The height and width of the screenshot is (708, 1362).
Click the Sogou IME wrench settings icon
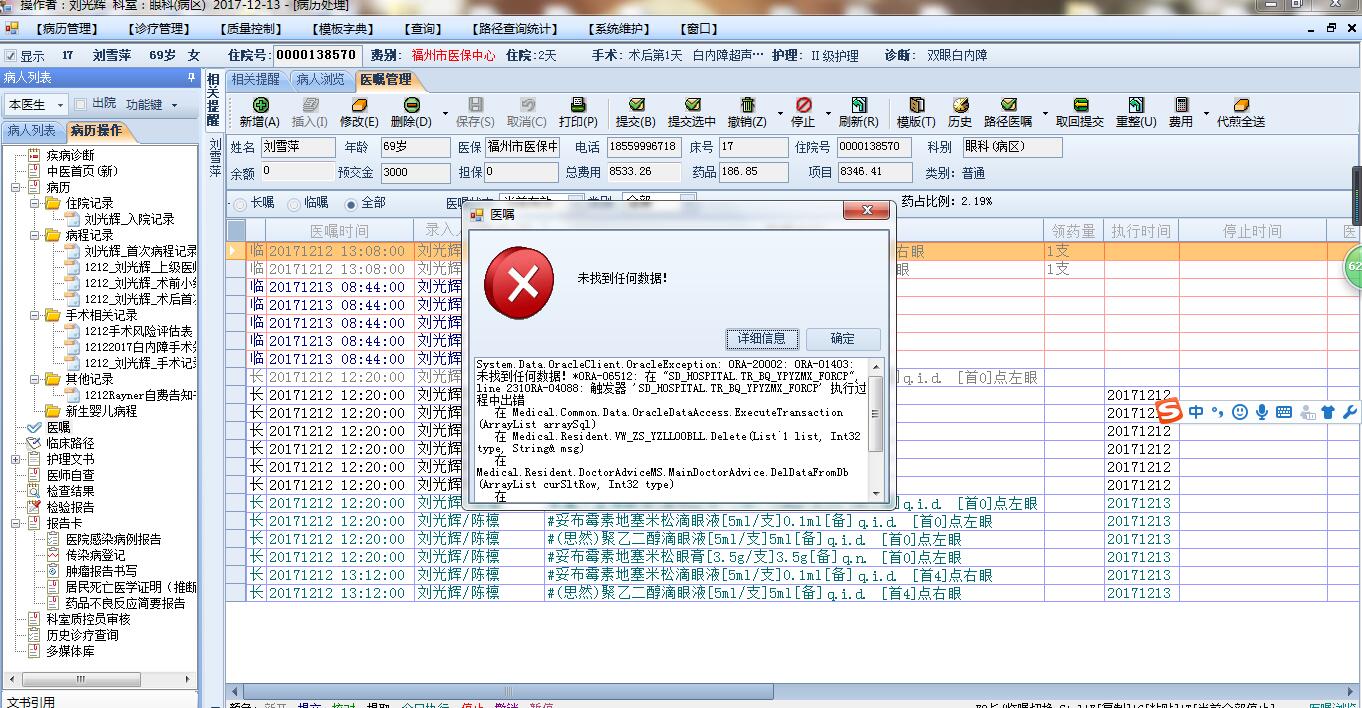[x=1349, y=412]
